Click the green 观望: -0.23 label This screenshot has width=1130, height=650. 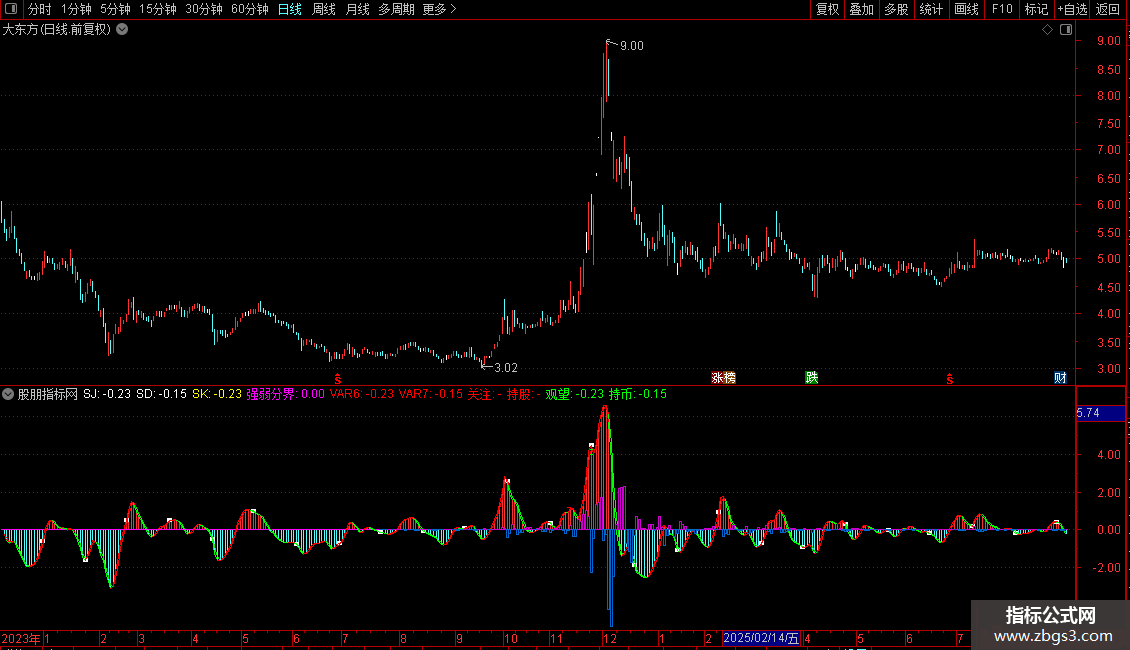[574, 394]
